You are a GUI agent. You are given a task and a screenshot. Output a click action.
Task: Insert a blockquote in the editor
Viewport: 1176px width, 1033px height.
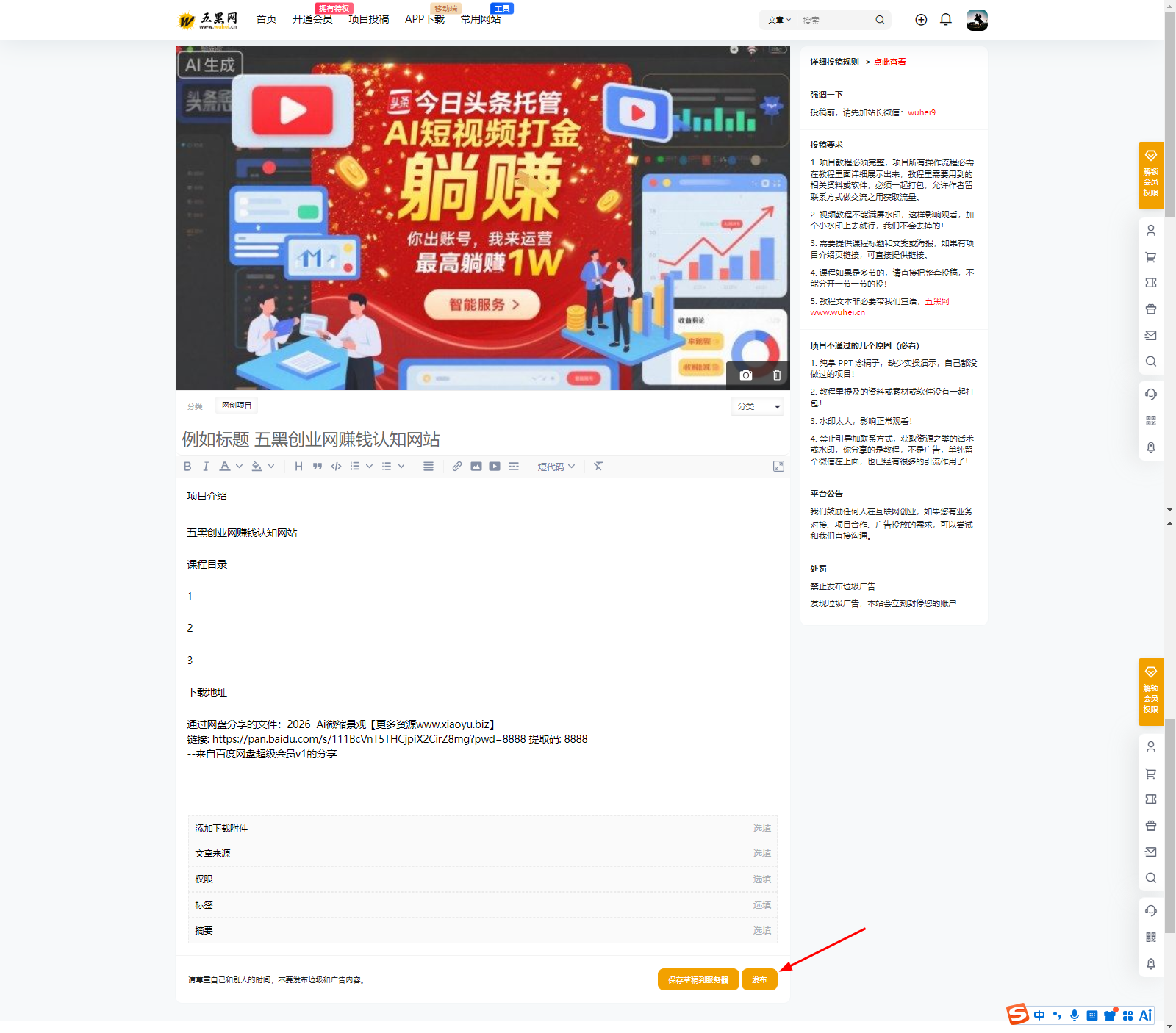pos(318,467)
